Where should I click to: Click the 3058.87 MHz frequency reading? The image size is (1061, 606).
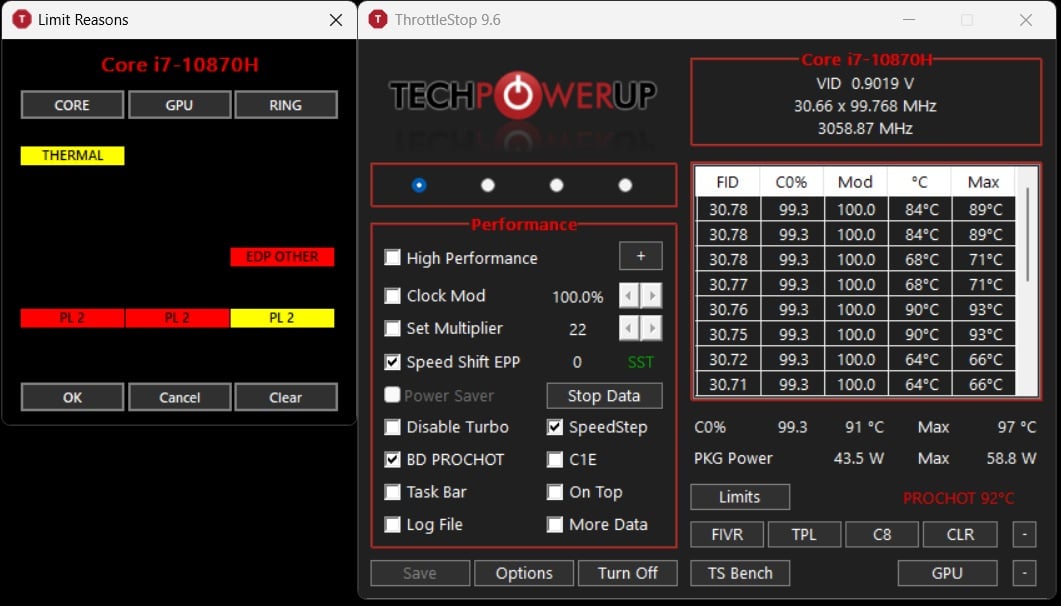coord(865,129)
